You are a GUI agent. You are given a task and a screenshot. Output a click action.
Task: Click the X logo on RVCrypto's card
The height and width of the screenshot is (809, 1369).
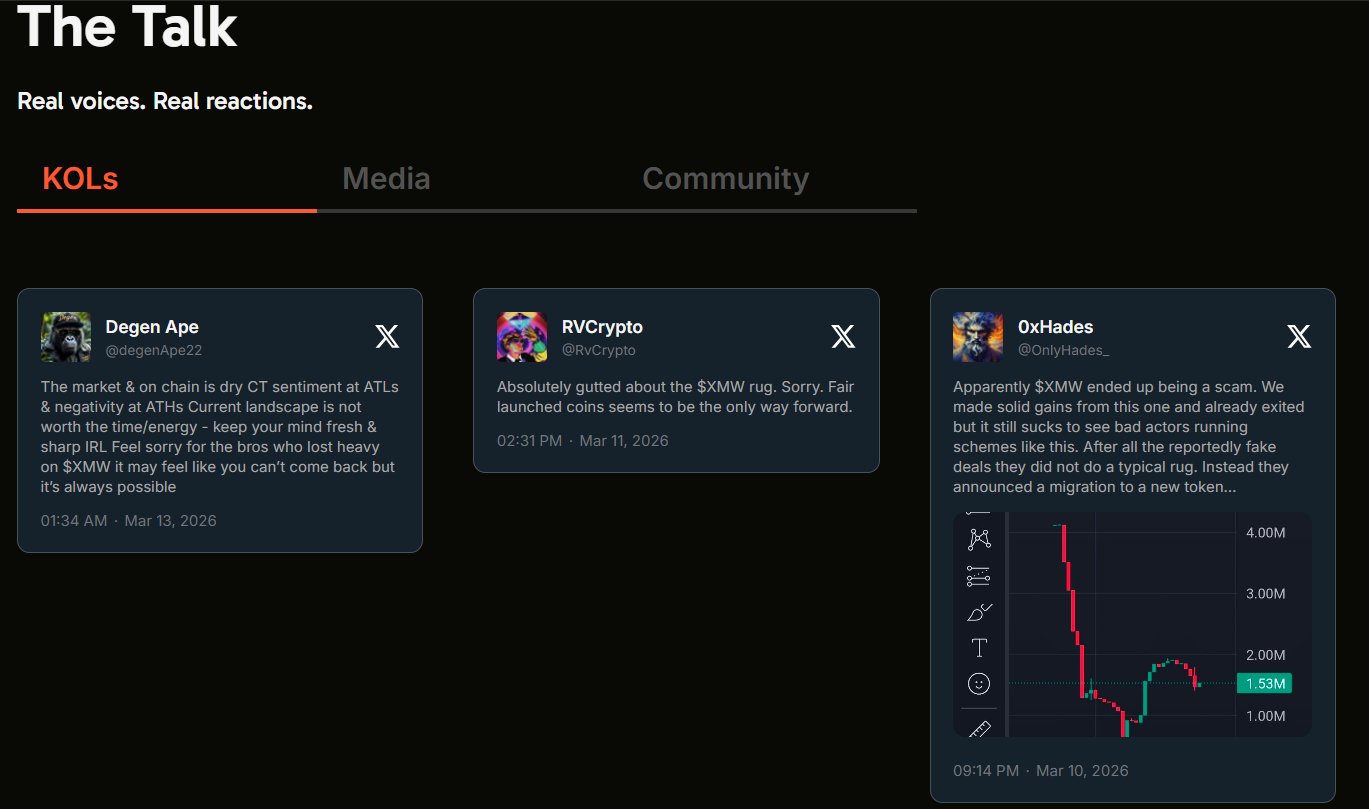pos(843,337)
